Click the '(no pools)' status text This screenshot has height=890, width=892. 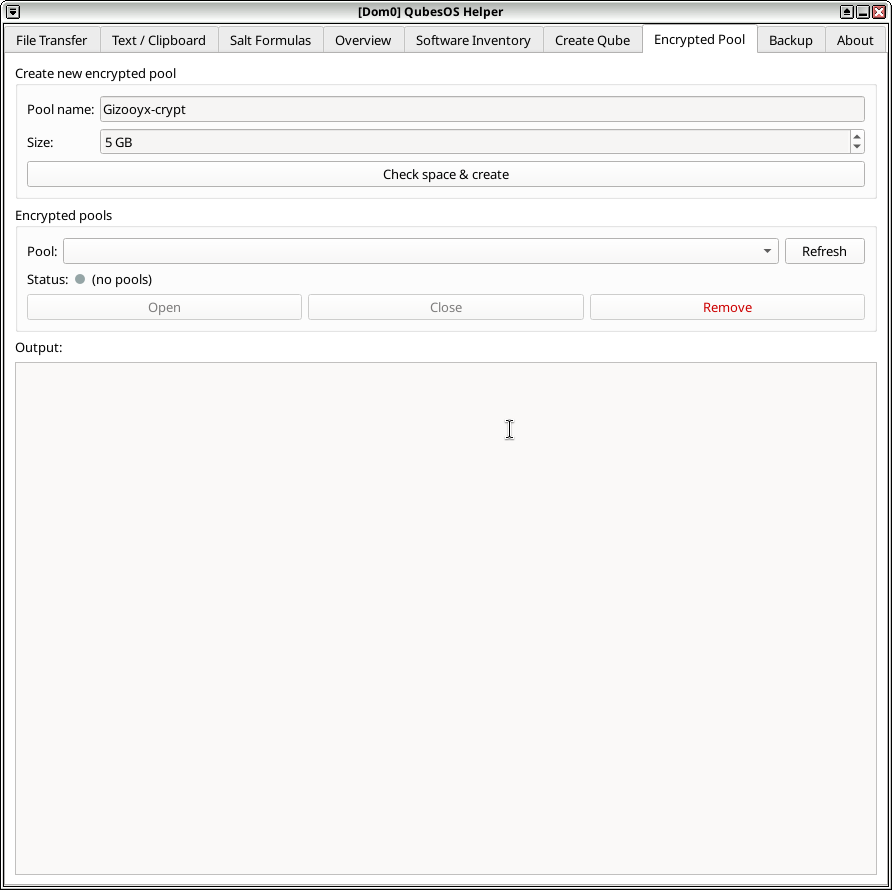tap(122, 279)
